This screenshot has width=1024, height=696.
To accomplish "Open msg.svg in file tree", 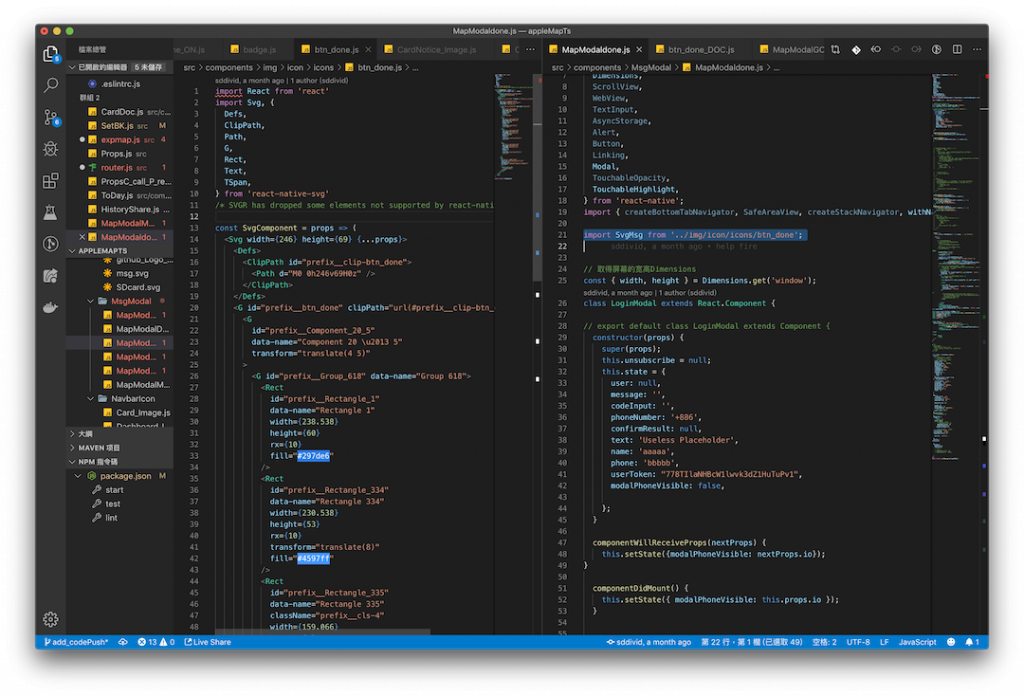I will (x=132, y=273).
